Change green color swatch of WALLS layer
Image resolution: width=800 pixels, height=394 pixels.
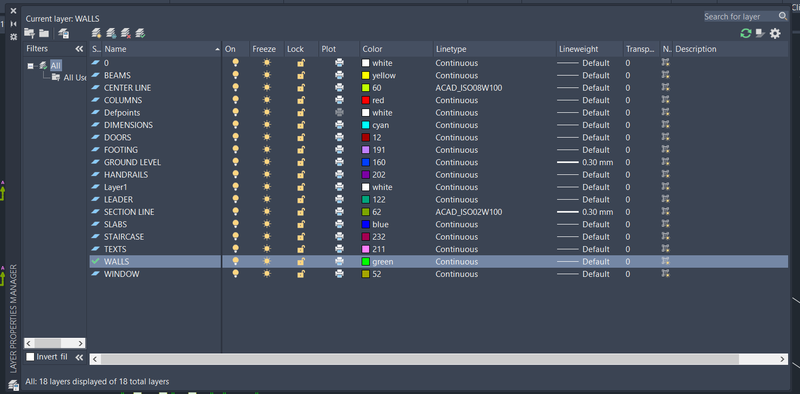(x=365, y=261)
